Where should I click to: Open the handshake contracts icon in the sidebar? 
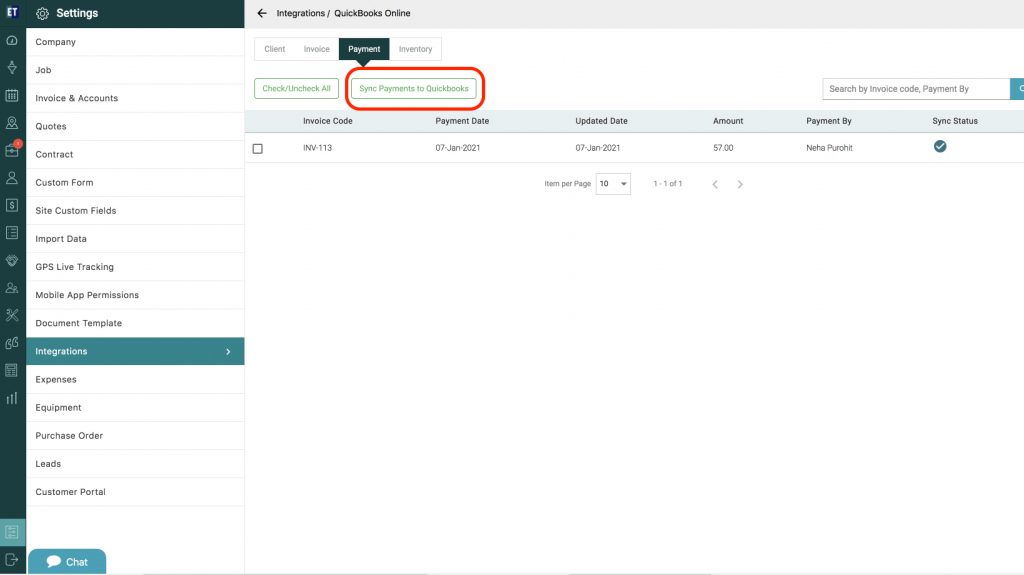(12, 260)
